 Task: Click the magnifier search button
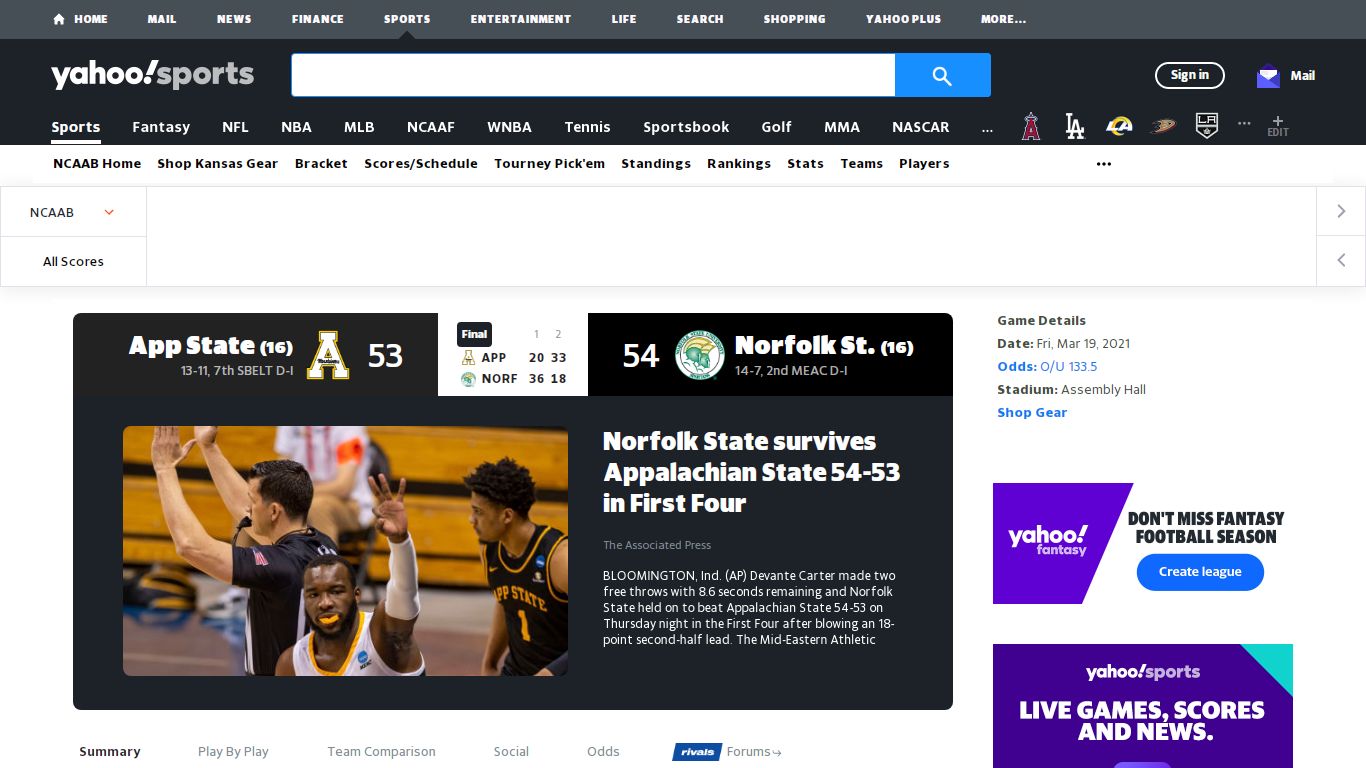coord(942,75)
